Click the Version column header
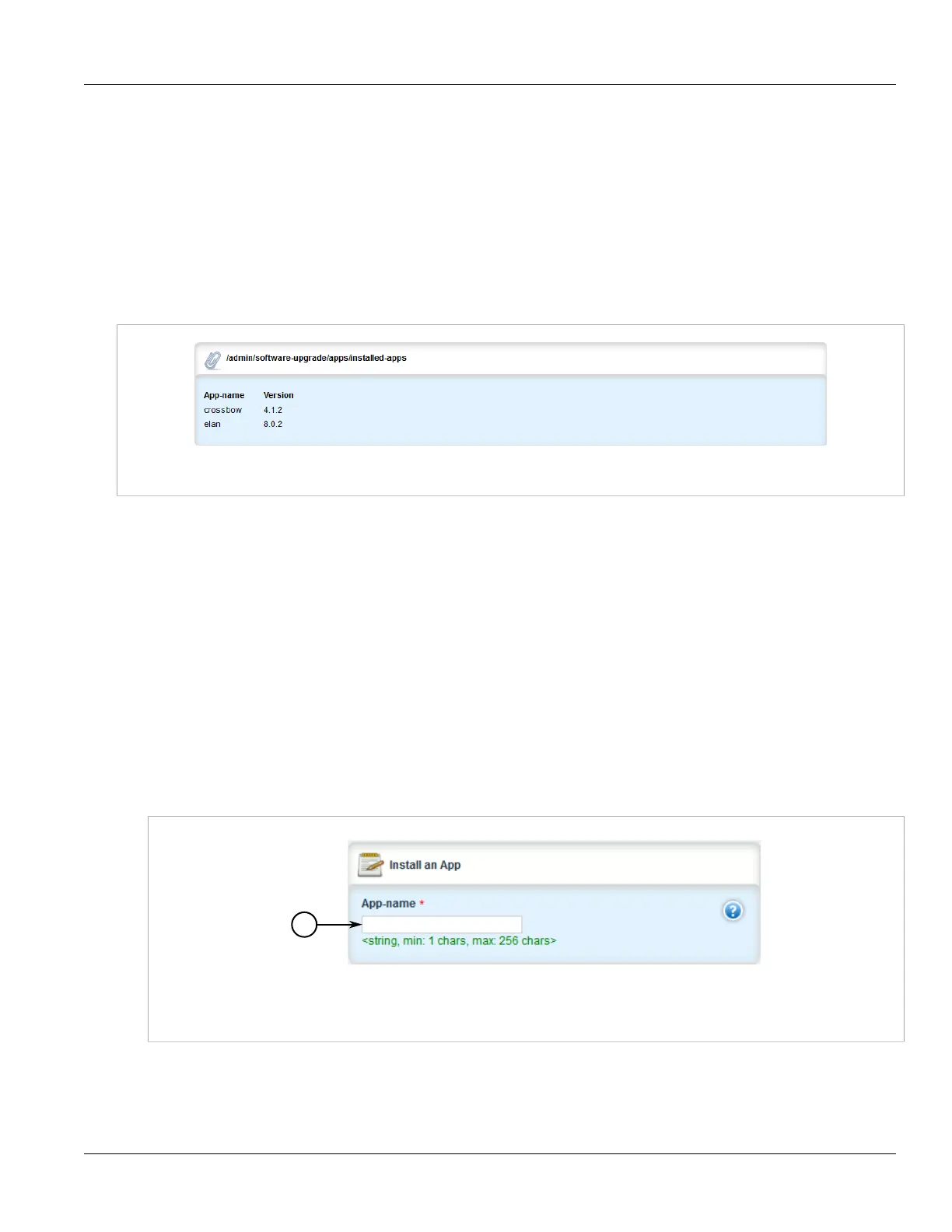 [x=278, y=395]
